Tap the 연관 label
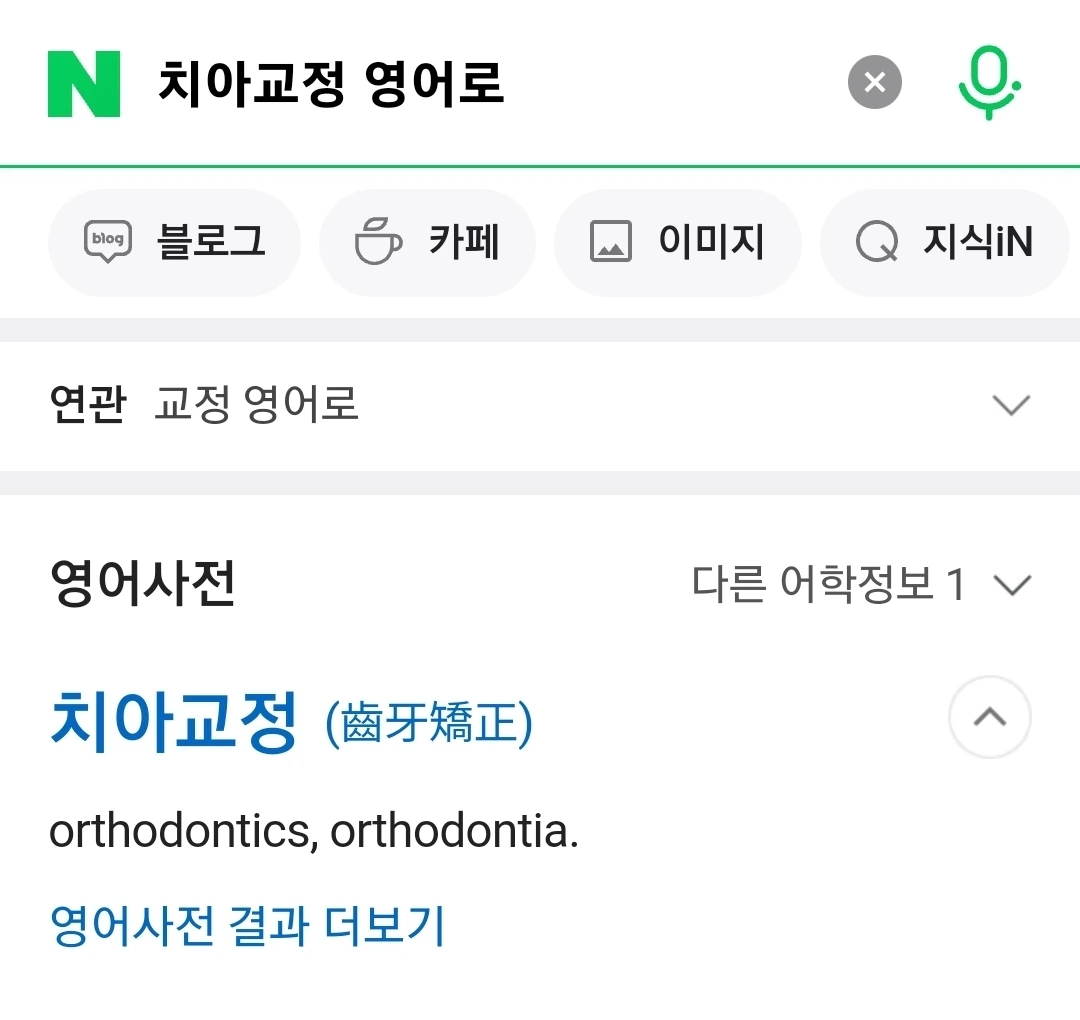The image size is (1080, 1020). [88, 405]
